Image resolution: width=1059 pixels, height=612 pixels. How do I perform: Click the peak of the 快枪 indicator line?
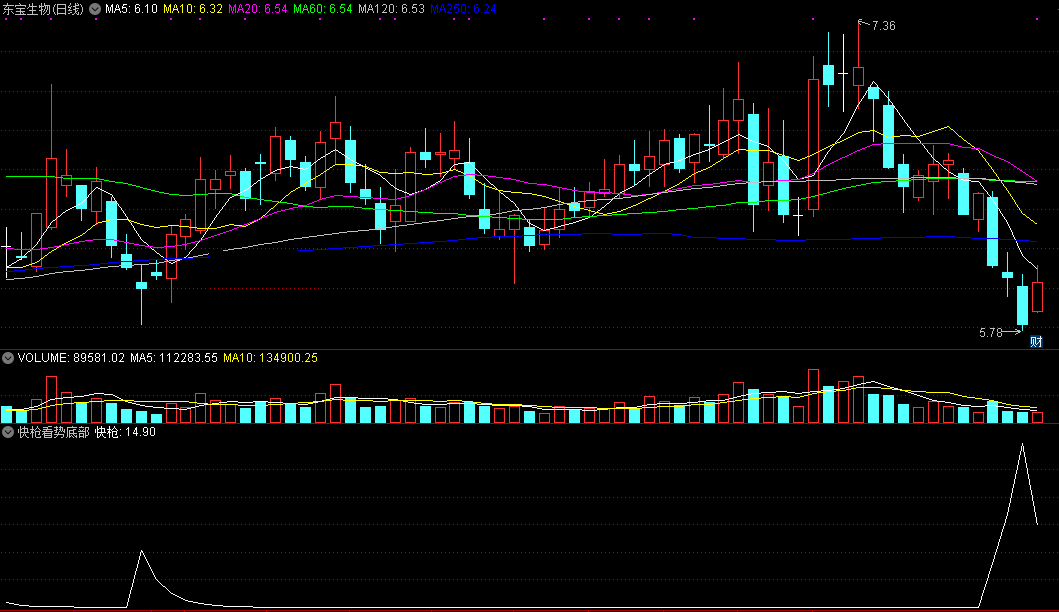pos(1023,444)
